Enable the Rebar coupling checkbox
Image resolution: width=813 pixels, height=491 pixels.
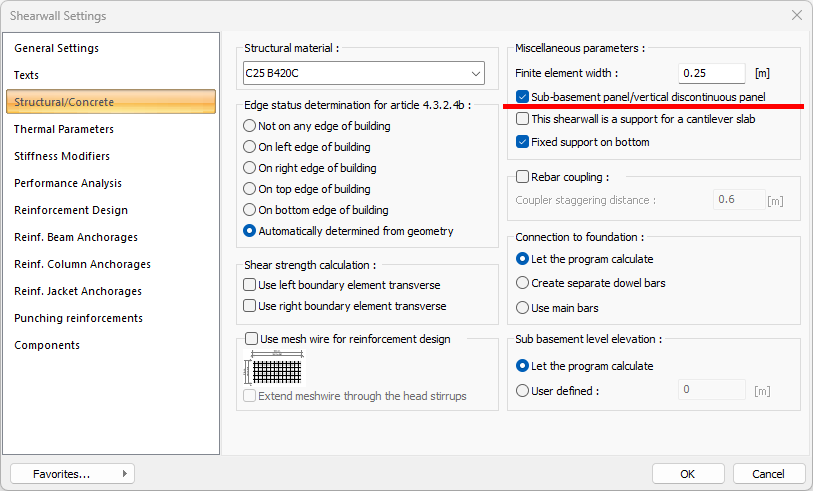[523, 177]
